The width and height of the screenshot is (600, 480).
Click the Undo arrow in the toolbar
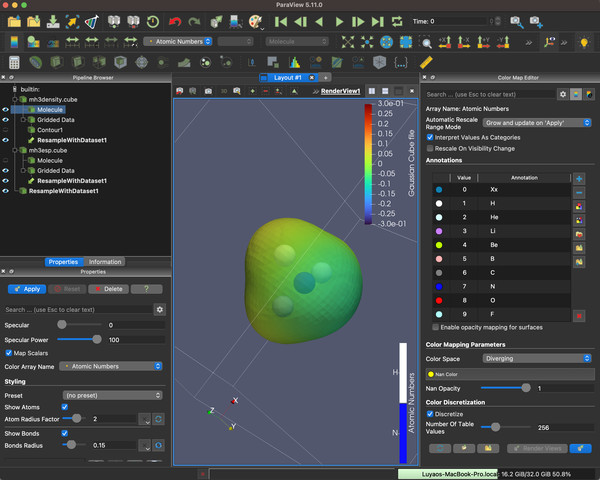coord(176,21)
